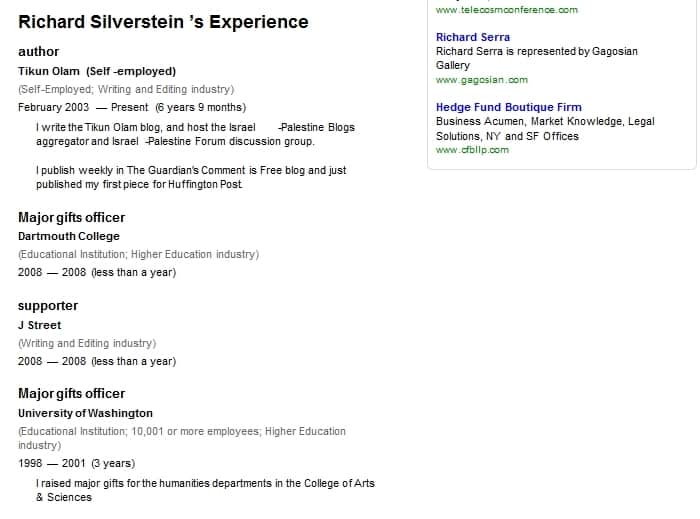700x519 pixels.
Task: Click the Business Acumen, Market Knowledge ad description
Action: click(545, 129)
